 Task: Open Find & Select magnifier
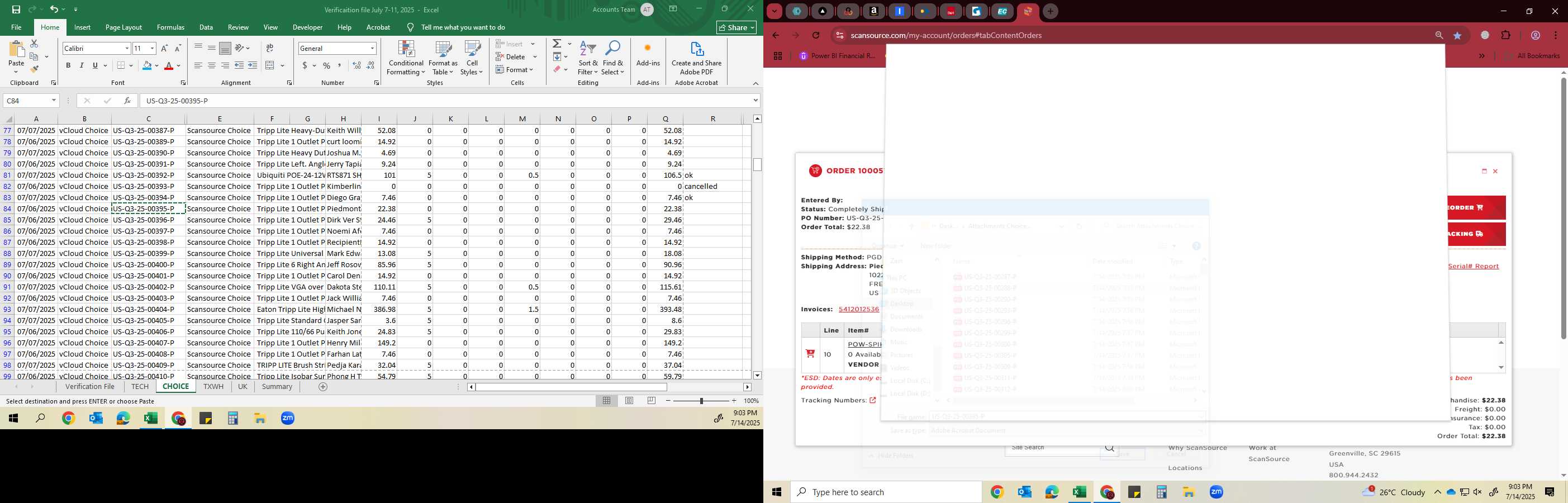point(613,59)
